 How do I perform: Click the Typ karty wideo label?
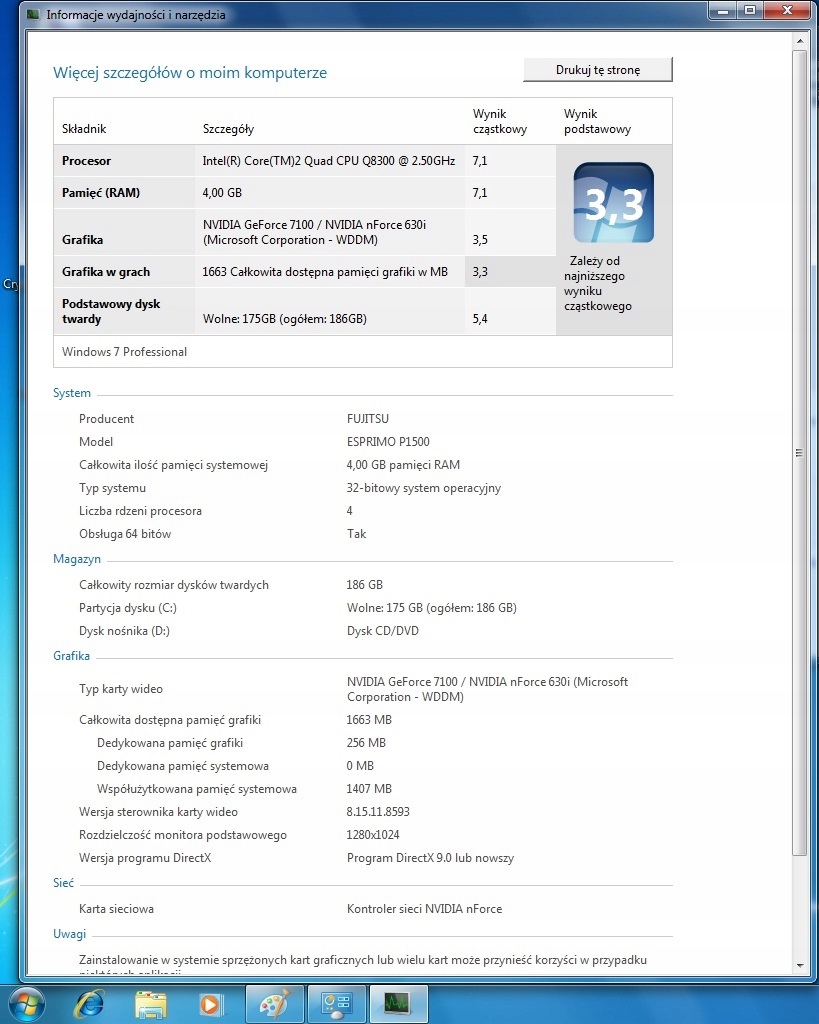click(121, 688)
